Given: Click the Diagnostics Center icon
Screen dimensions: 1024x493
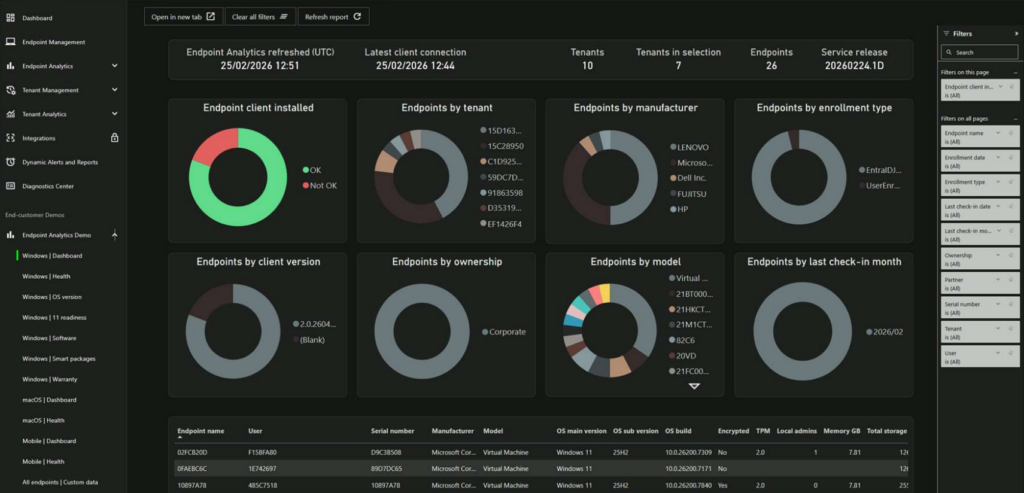Looking at the screenshot, I should point(10,186).
